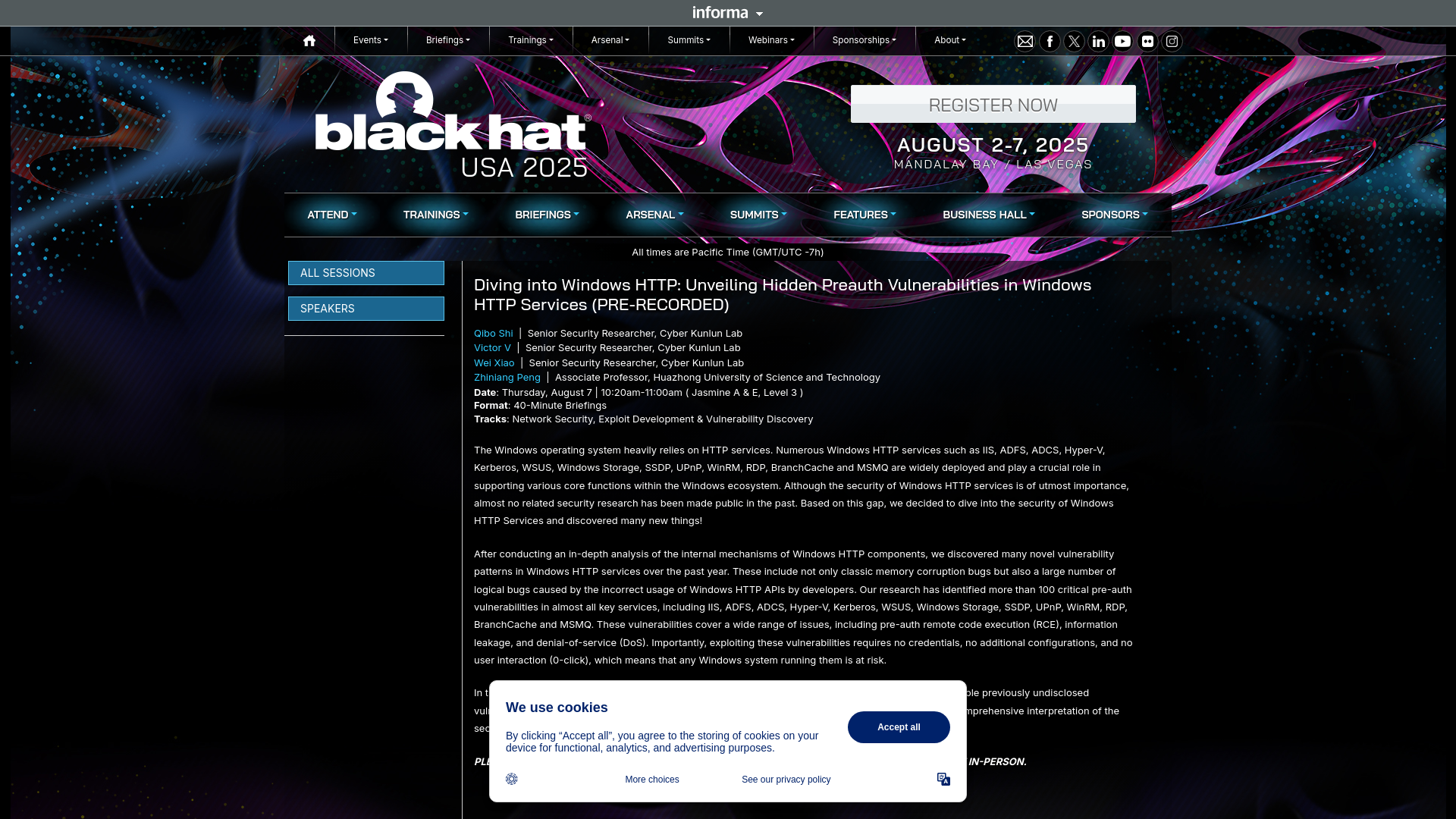This screenshot has width=1456, height=819.
Task: Open the FEATURES main menu
Action: tap(864, 215)
